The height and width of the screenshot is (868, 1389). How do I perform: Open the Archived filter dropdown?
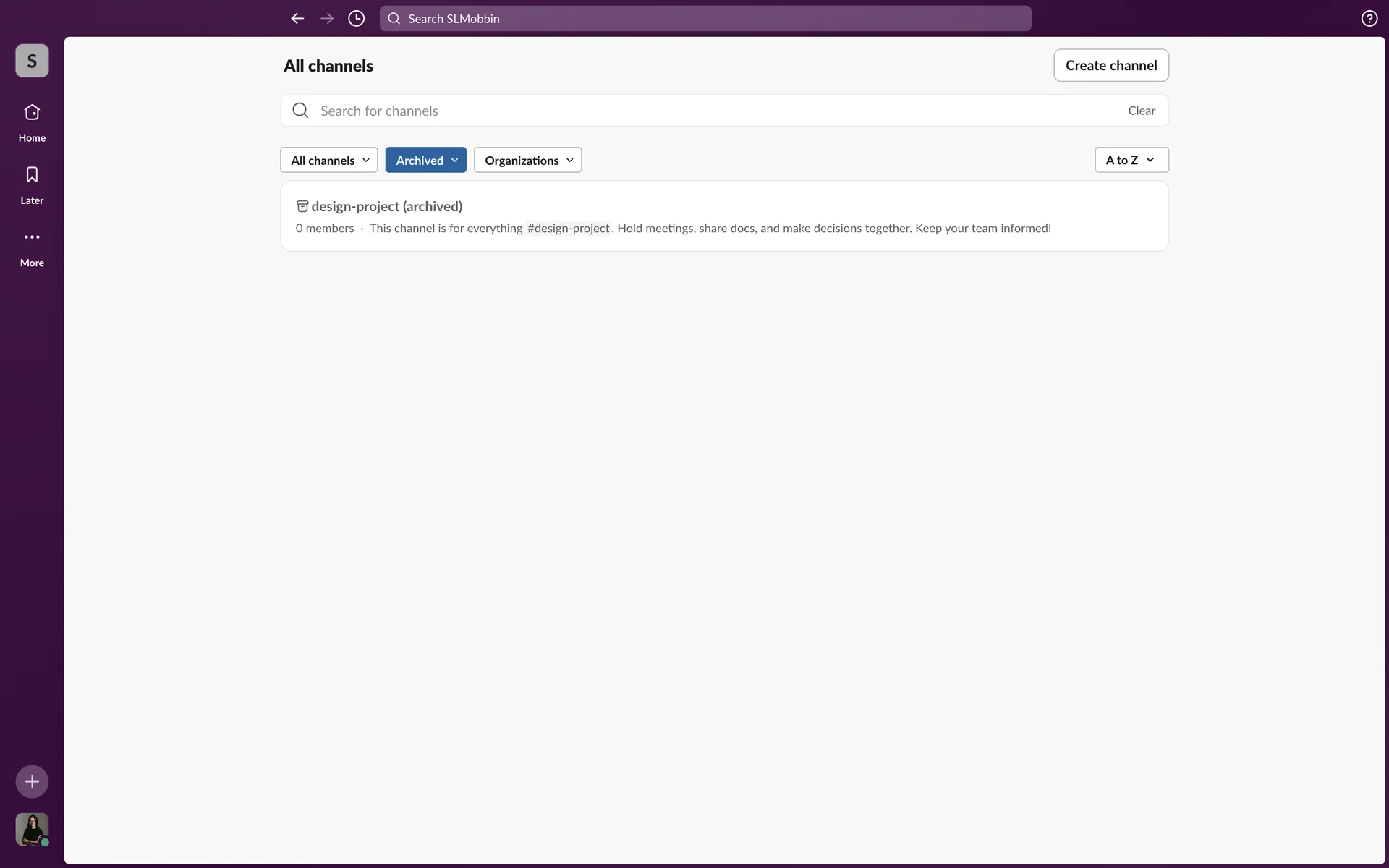425,160
